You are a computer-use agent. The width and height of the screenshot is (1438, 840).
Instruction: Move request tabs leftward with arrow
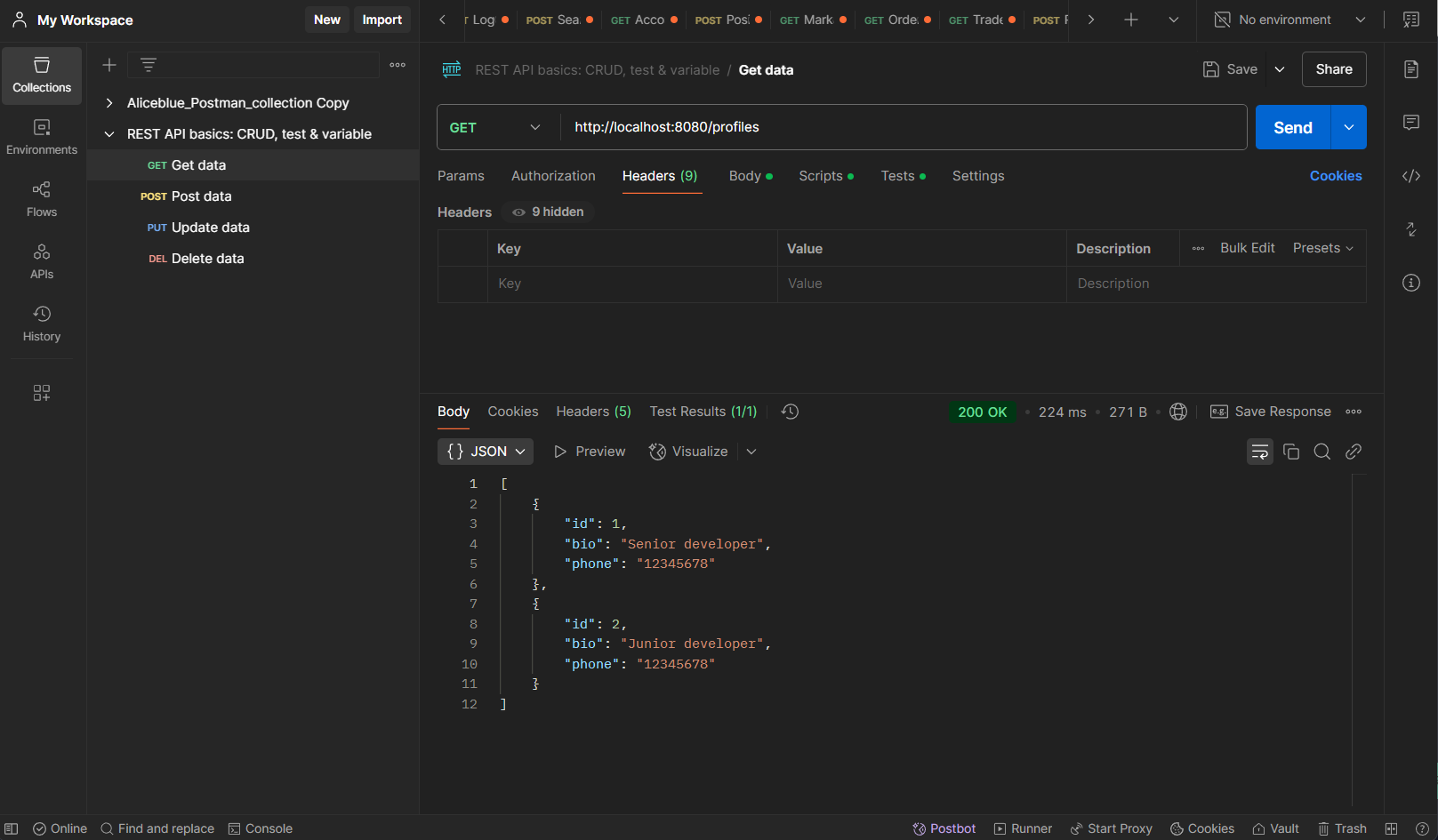coord(442,20)
